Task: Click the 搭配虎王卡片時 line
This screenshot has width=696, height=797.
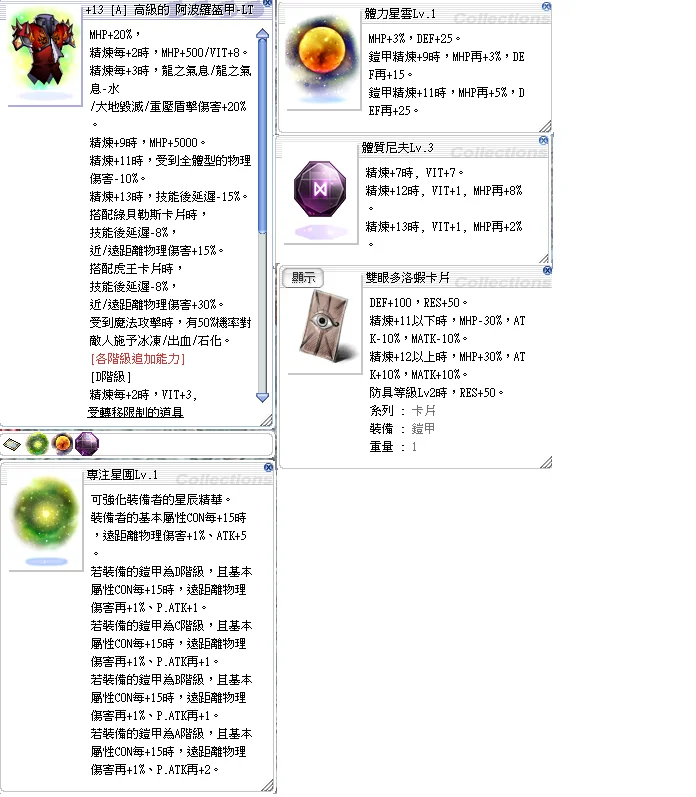Action: [x=136, y=268]
